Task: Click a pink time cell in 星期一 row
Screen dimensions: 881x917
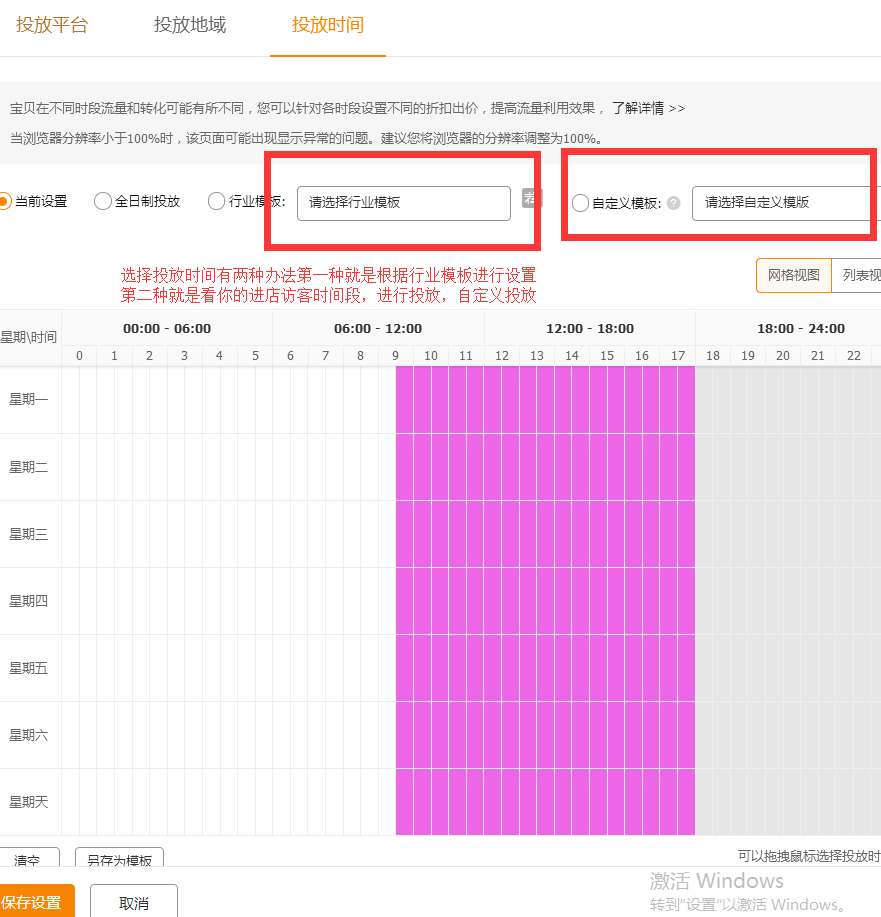Action: 500,398
